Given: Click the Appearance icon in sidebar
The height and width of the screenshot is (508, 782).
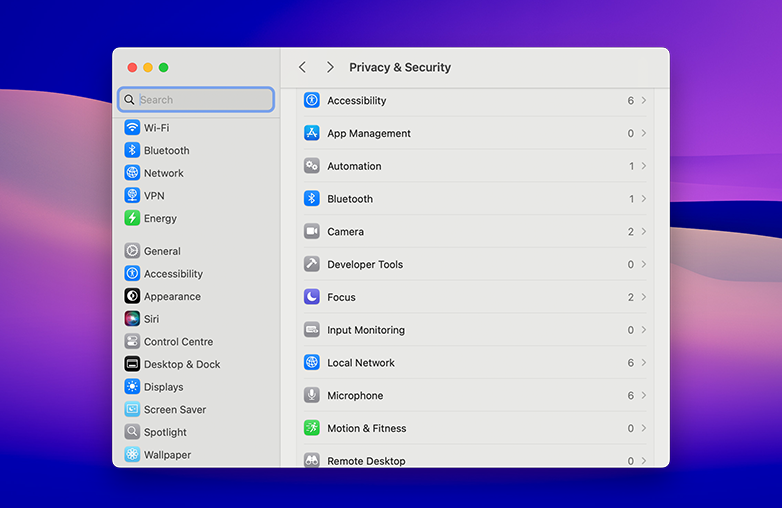Looking at the screenshot, I should [x=132, y=296].
